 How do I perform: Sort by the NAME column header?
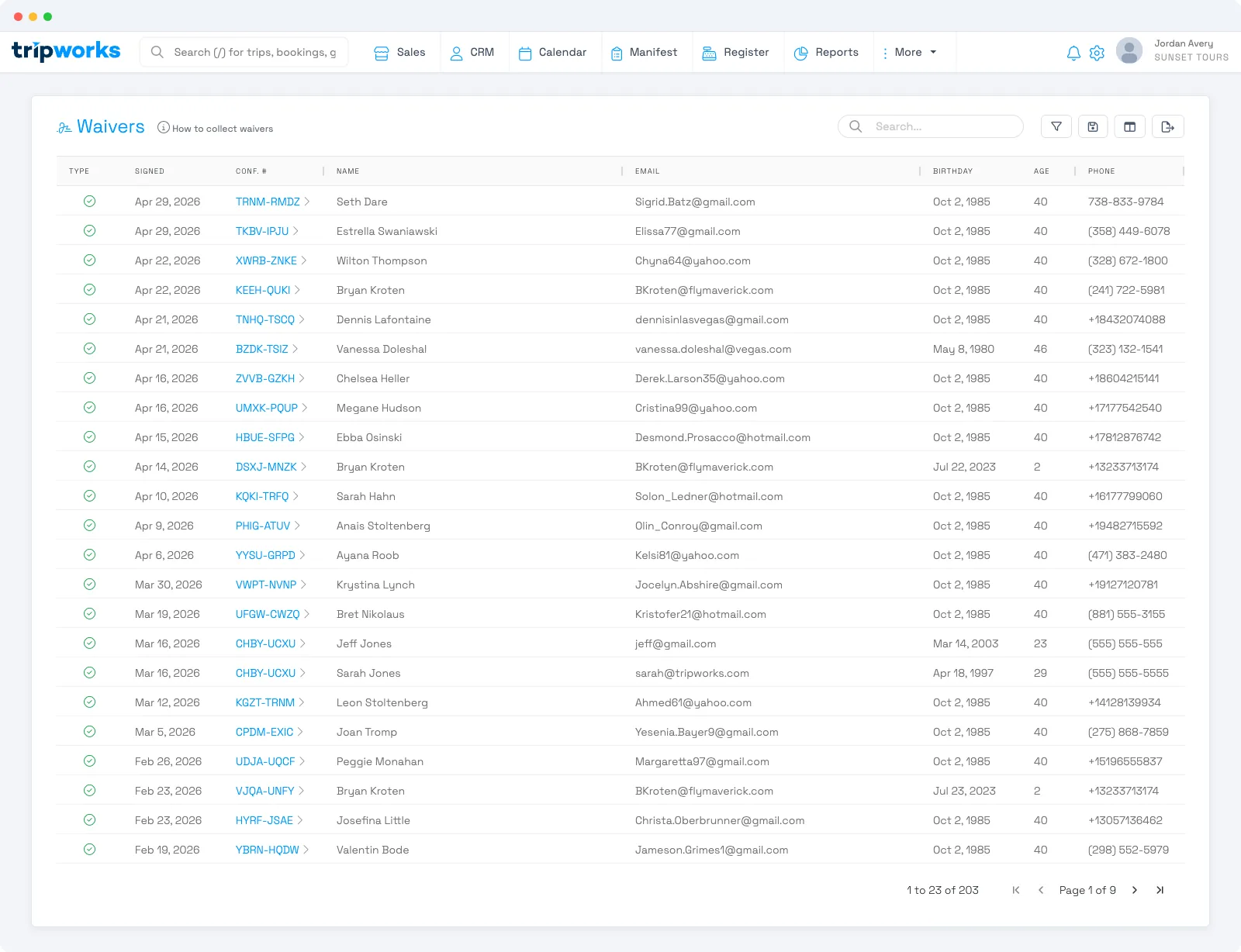[x=348, y=171]
